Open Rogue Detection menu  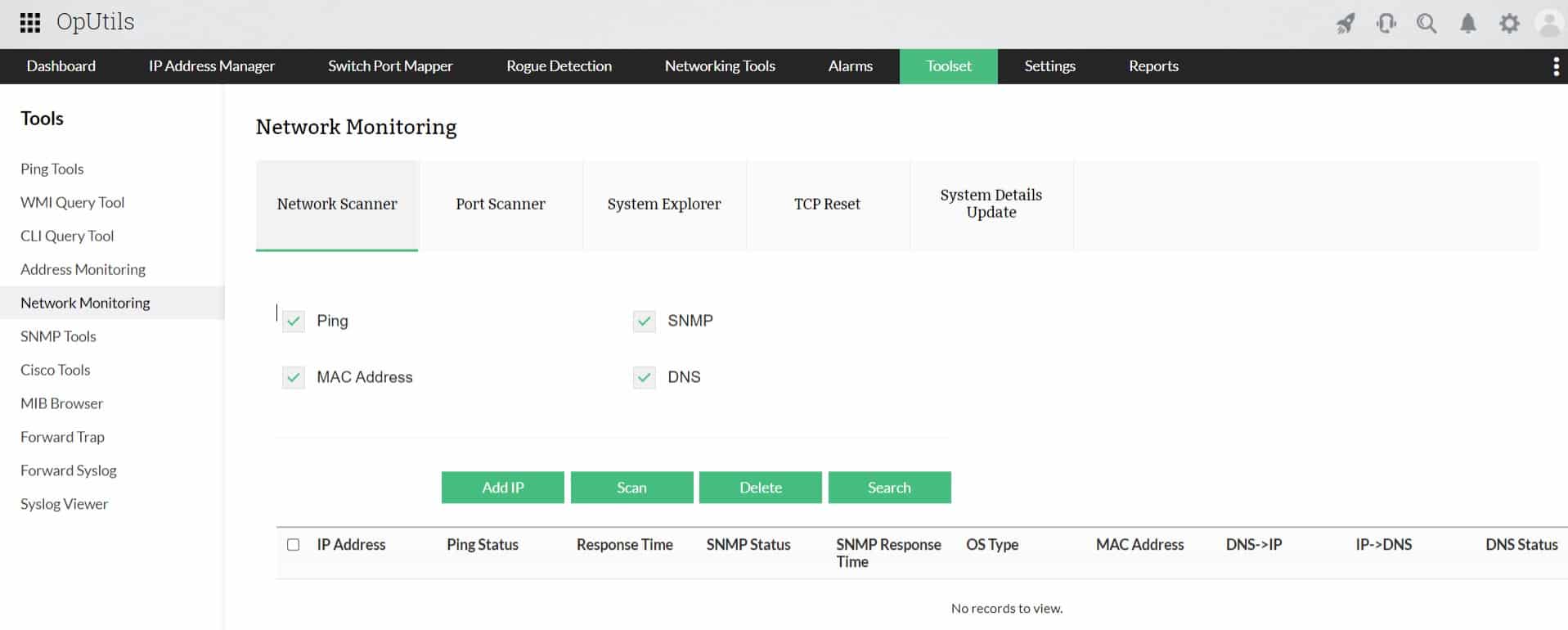(559, 66)
